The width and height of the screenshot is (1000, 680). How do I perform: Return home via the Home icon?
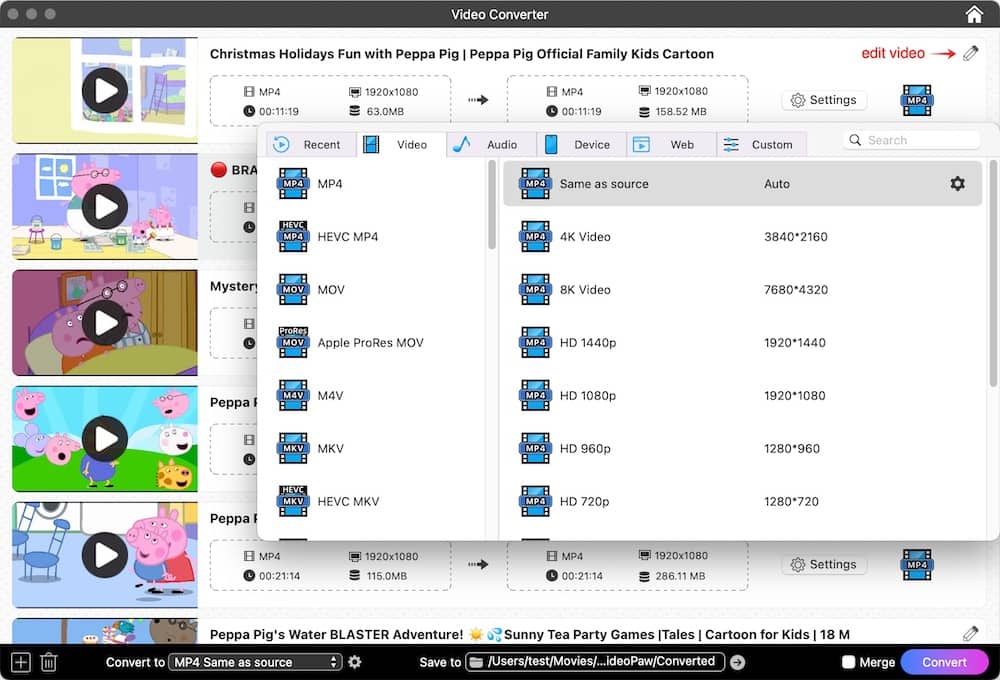click(973, 14)
